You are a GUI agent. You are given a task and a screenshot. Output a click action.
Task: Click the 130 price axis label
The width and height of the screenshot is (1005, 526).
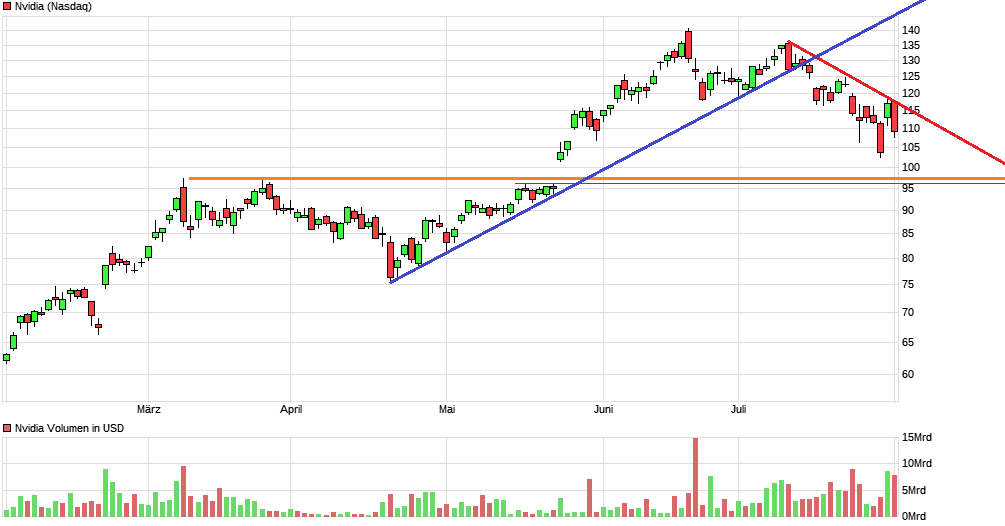(x=911, y=60)
